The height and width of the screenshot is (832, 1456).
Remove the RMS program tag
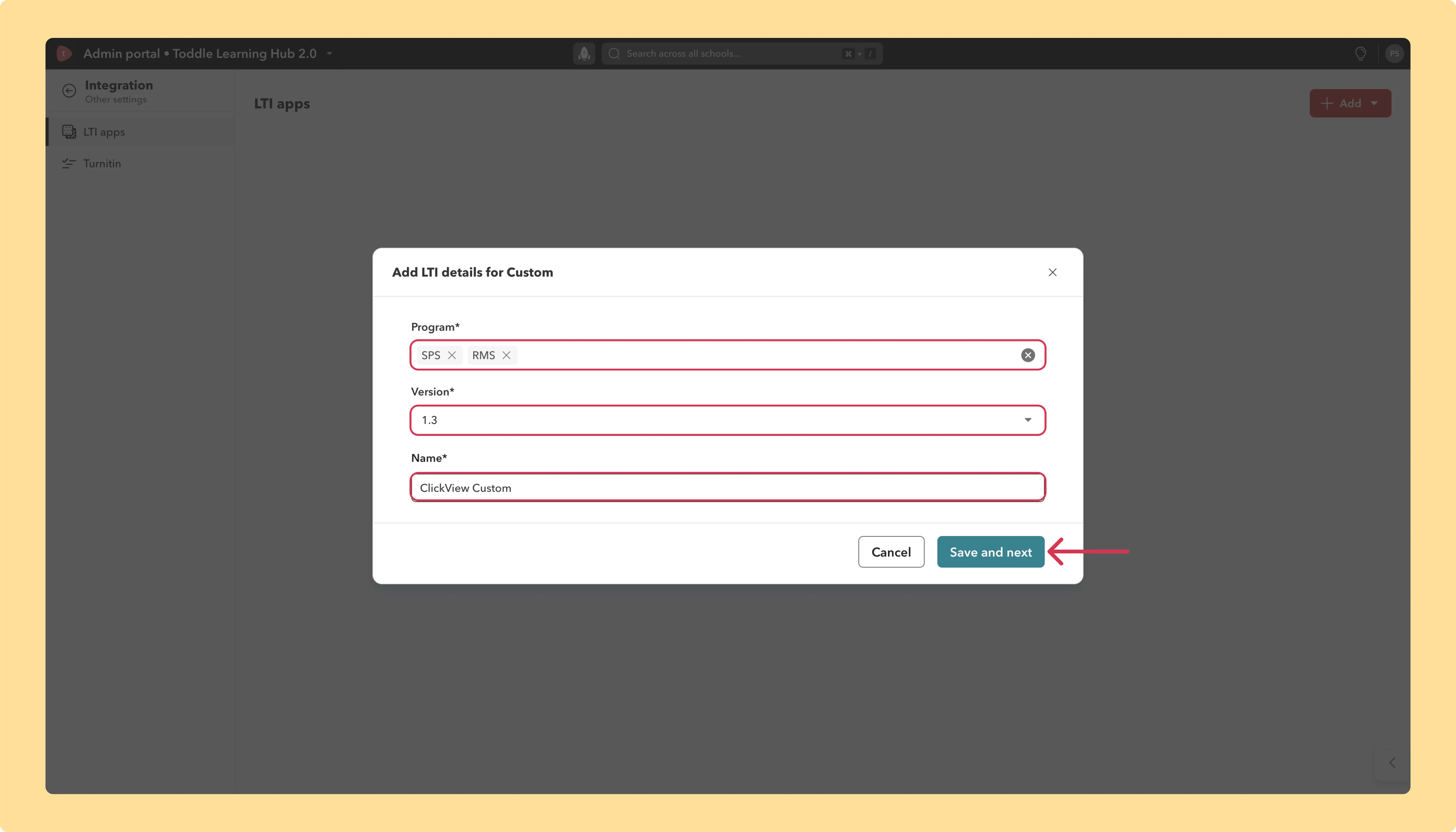[x=506, y=355]
